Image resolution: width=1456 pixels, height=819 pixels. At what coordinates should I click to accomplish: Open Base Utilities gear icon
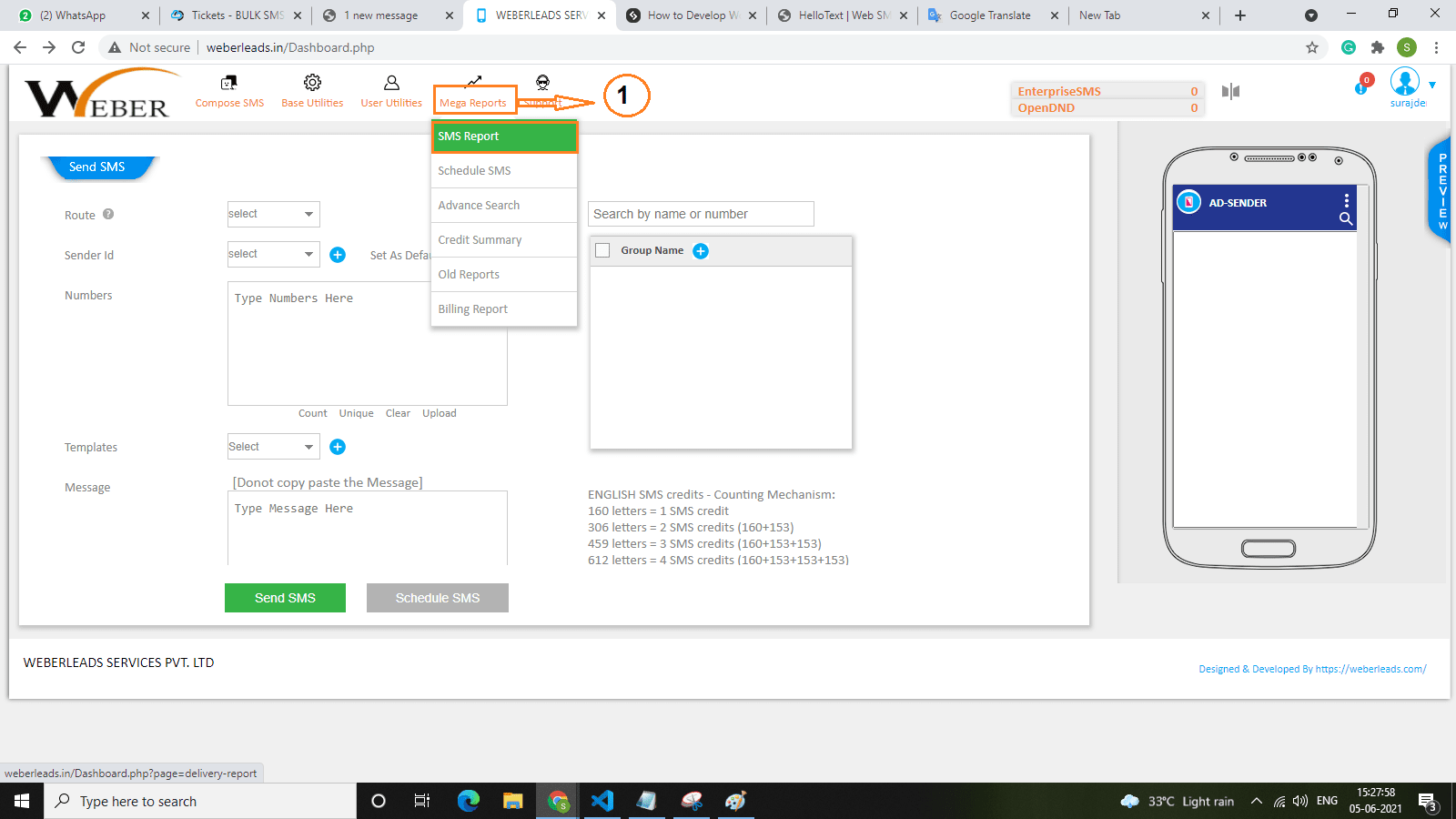tap(312, 83)
